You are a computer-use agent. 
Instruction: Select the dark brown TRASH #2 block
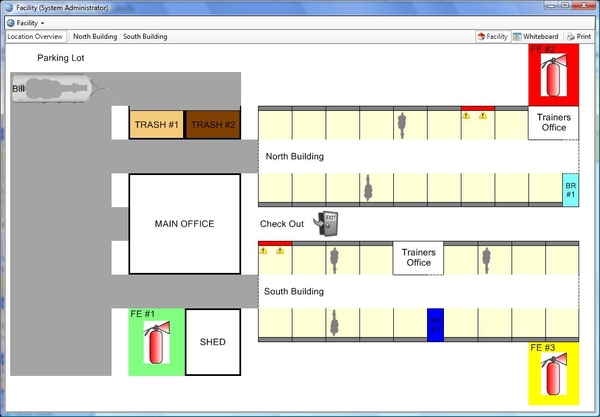[213, 125]
